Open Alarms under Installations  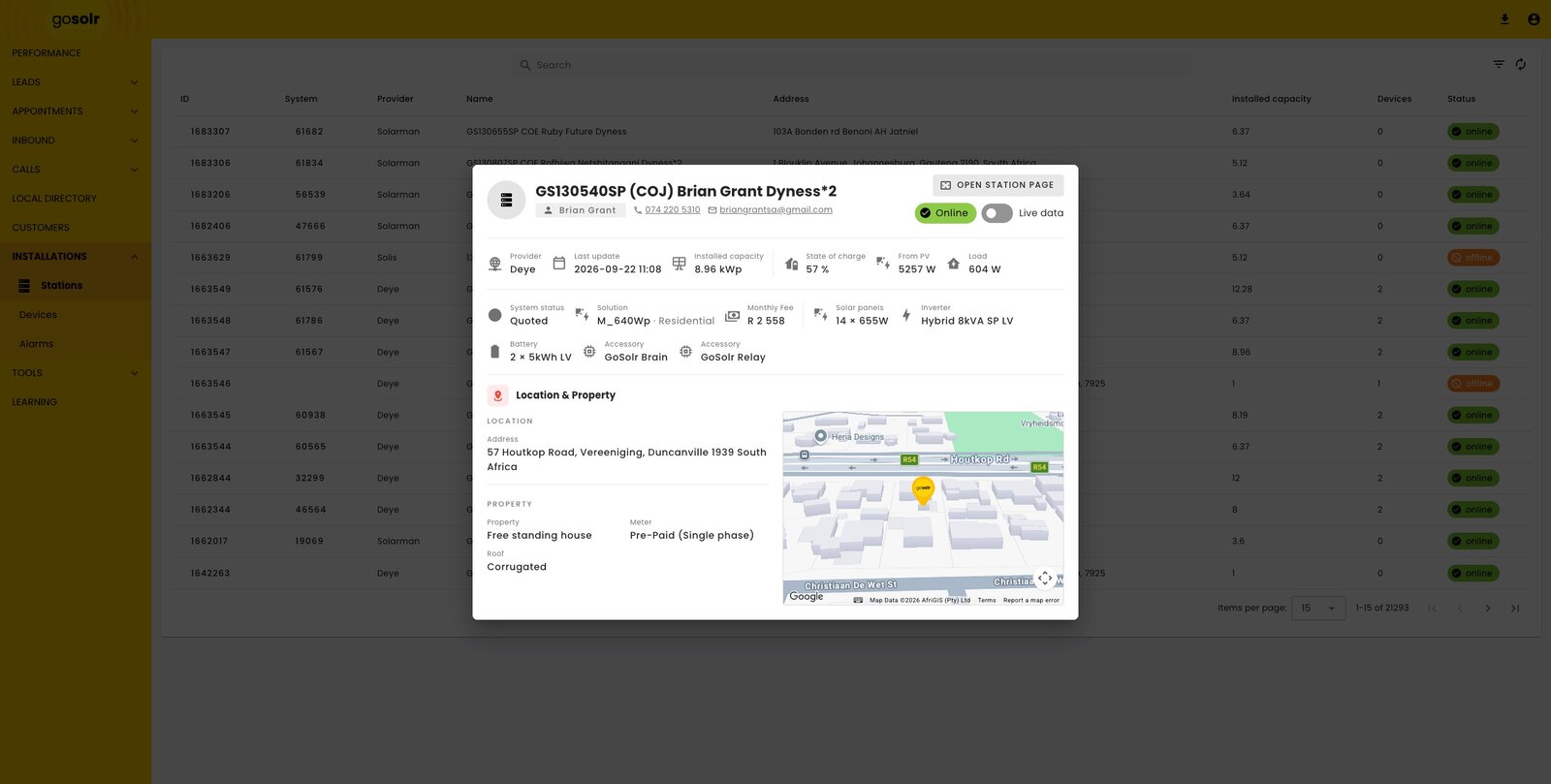36,344
